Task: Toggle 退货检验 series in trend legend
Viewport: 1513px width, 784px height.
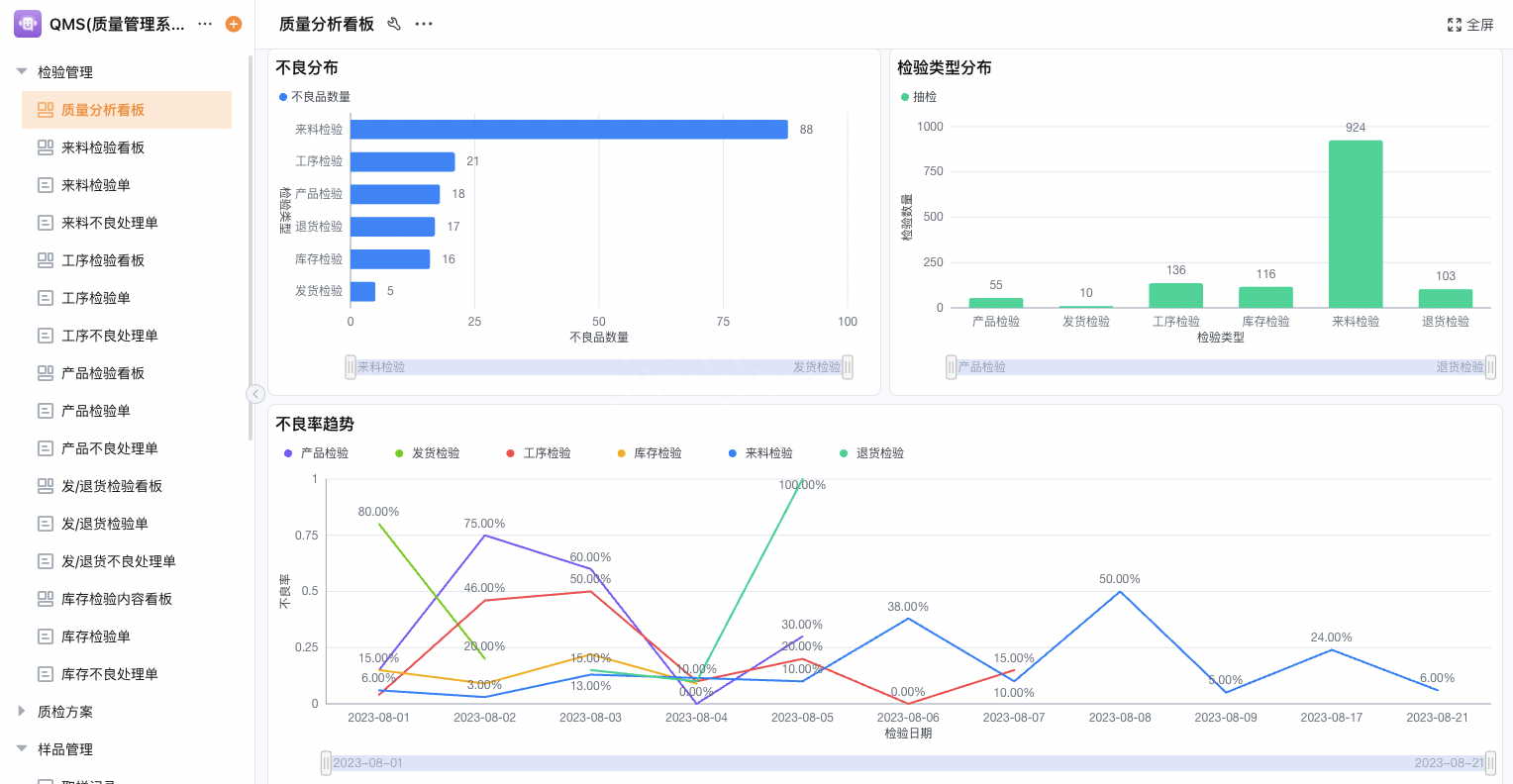Action: [871, 453]
